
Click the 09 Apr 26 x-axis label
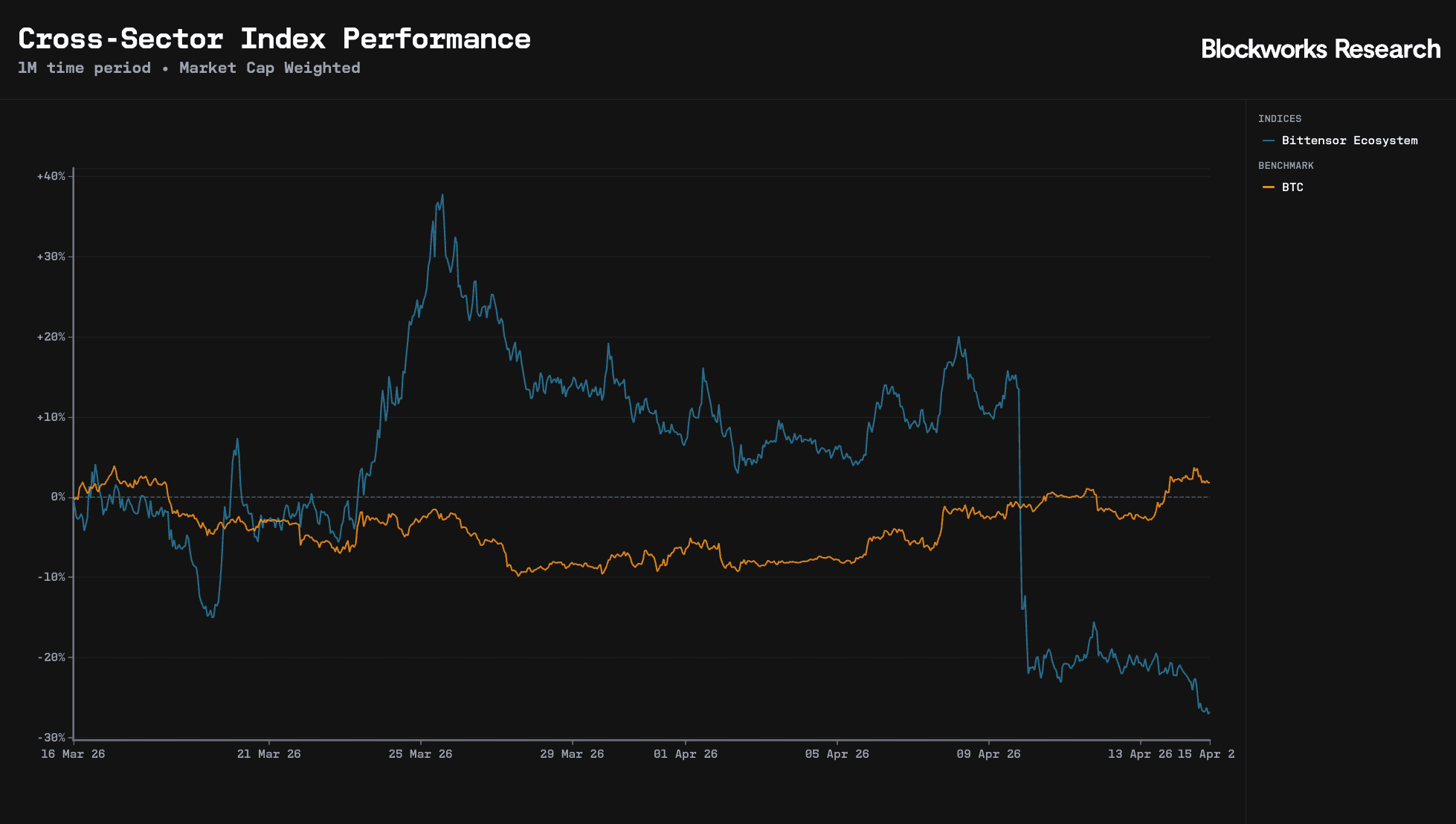[988, 754]
